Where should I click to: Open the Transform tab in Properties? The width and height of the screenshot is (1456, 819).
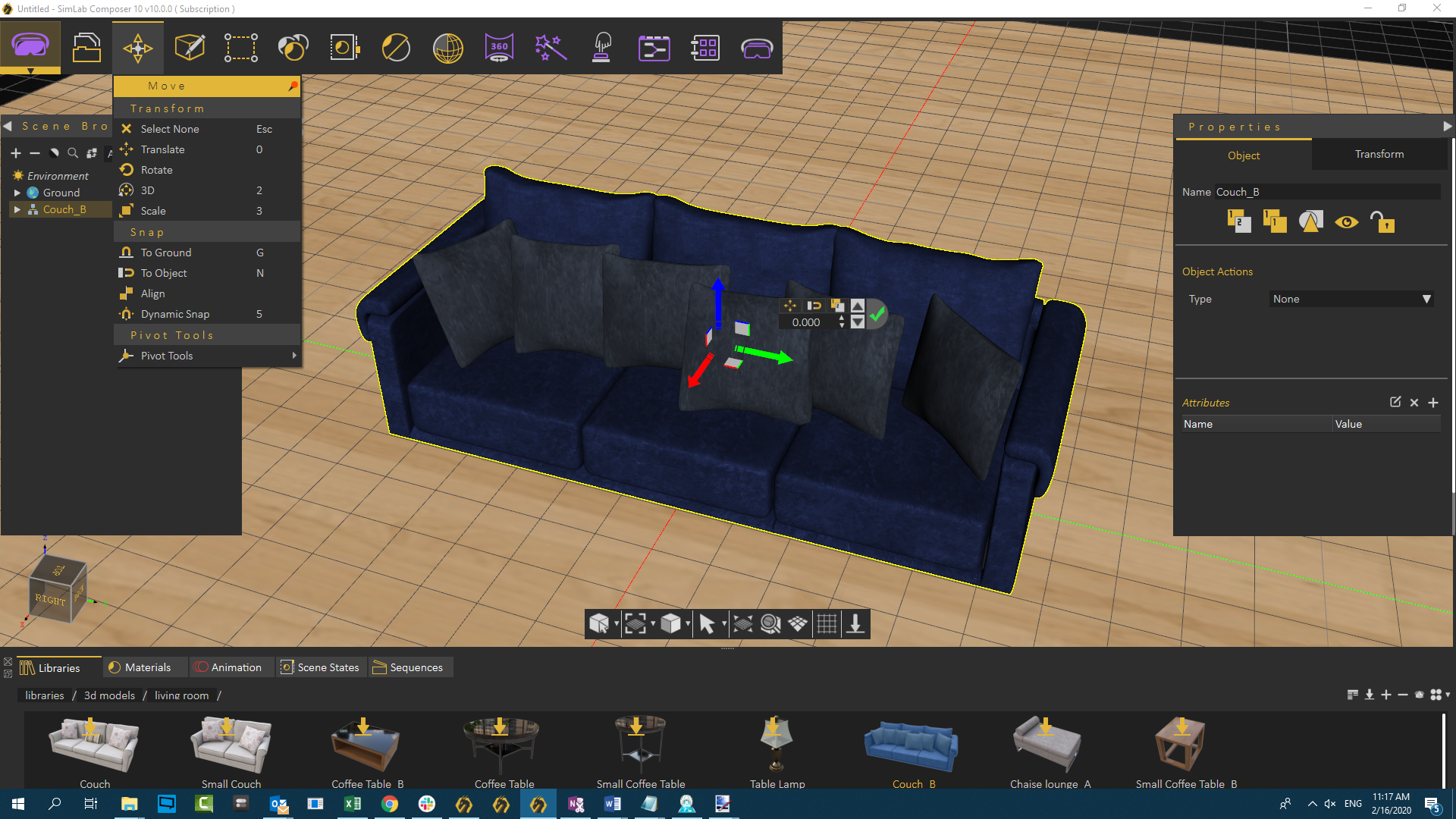point(1378,154)
